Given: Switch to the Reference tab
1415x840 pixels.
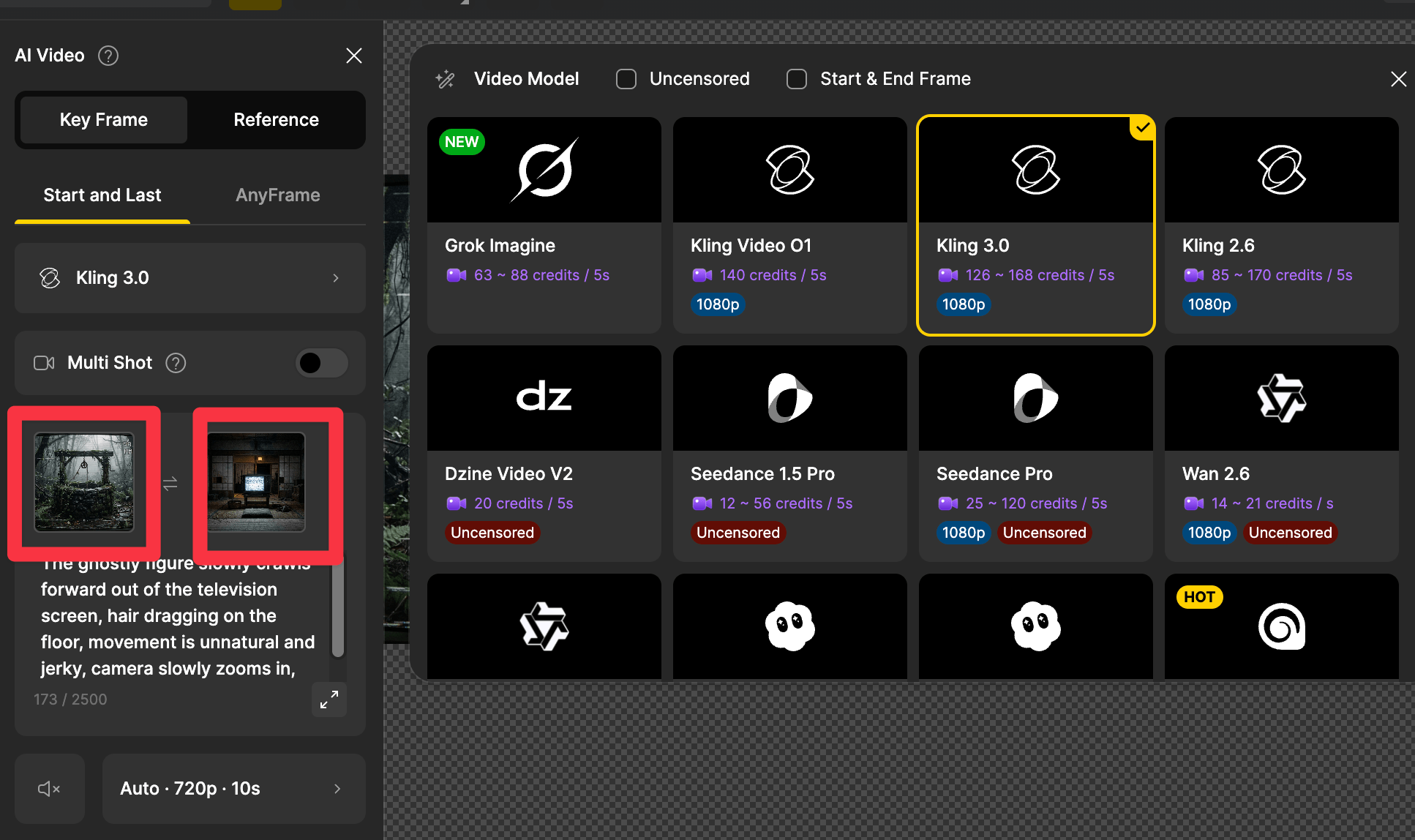Looking at the screenshot, I should click(x=276, y=120).
